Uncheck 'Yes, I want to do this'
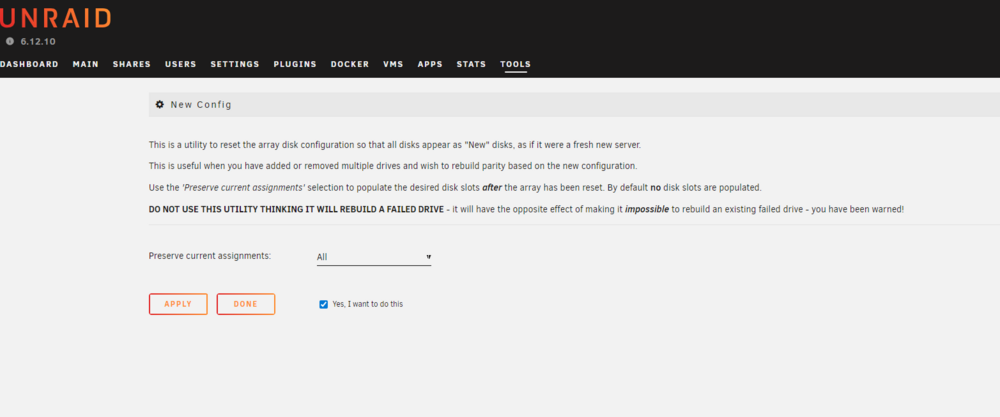This screenshot has width=1000, height=417. tap(323, 304)
